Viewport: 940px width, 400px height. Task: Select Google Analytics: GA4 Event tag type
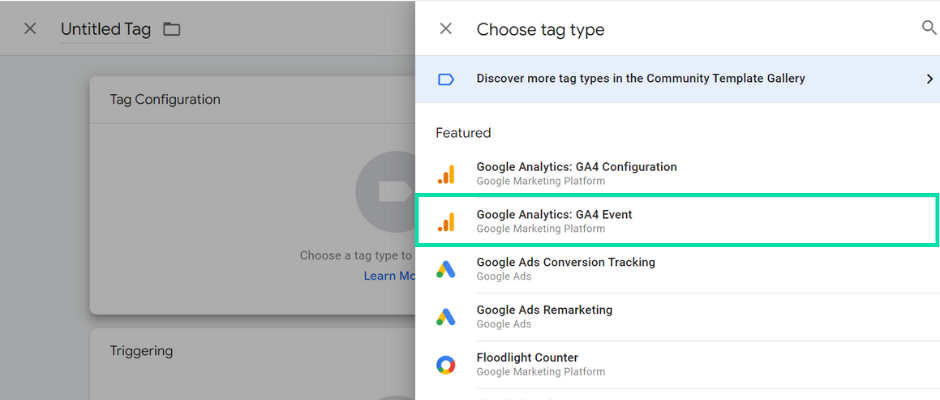click(554, 215)
